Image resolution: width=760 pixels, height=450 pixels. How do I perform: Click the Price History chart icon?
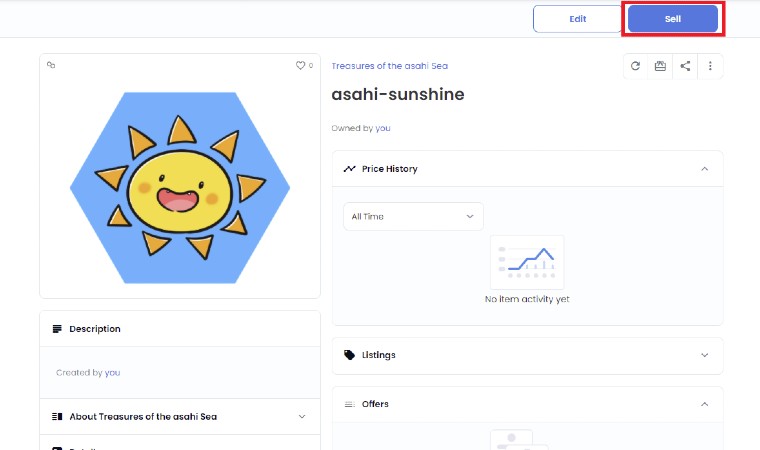point(349,169)
